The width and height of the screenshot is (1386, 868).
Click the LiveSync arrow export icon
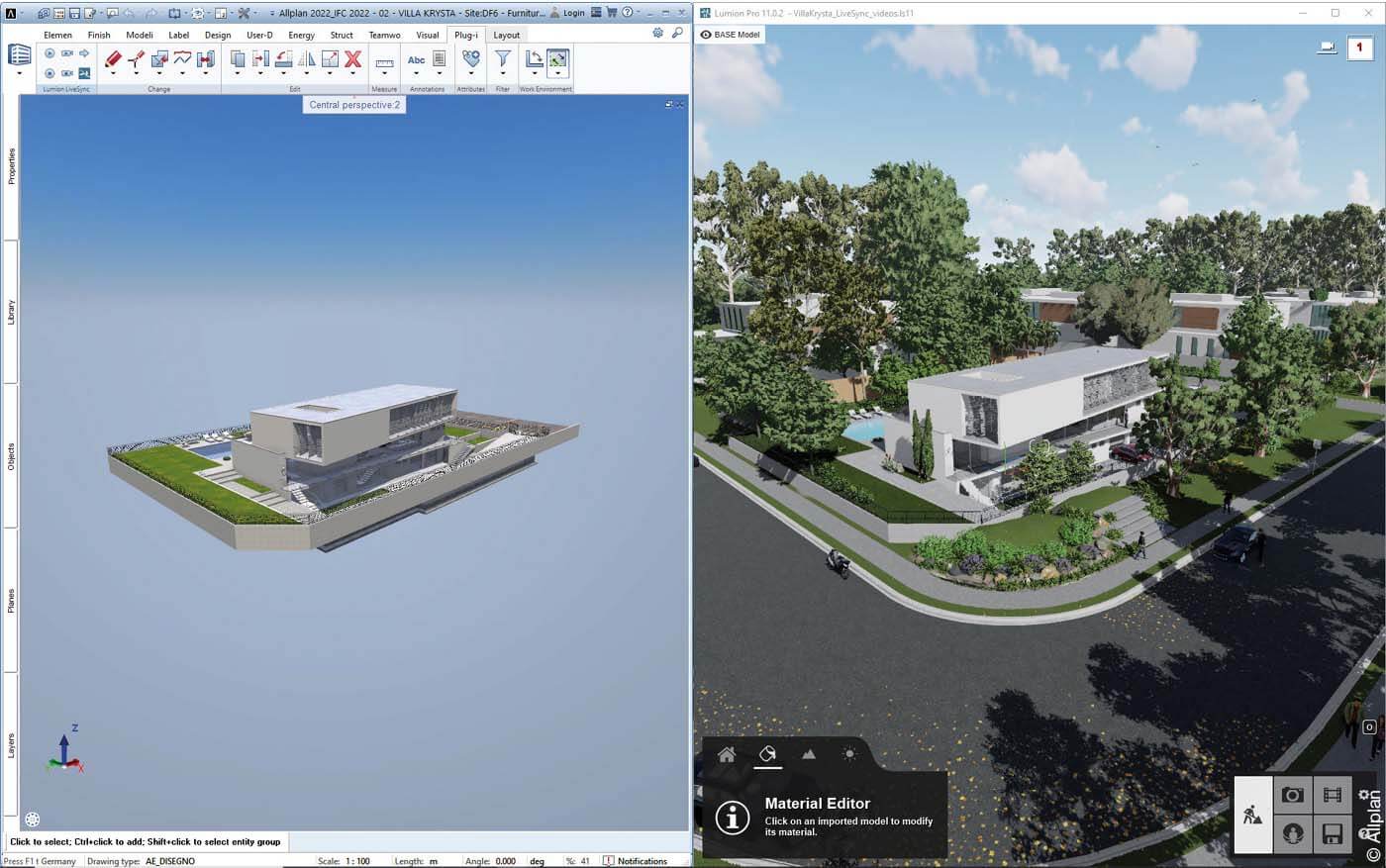coord(84,53)
